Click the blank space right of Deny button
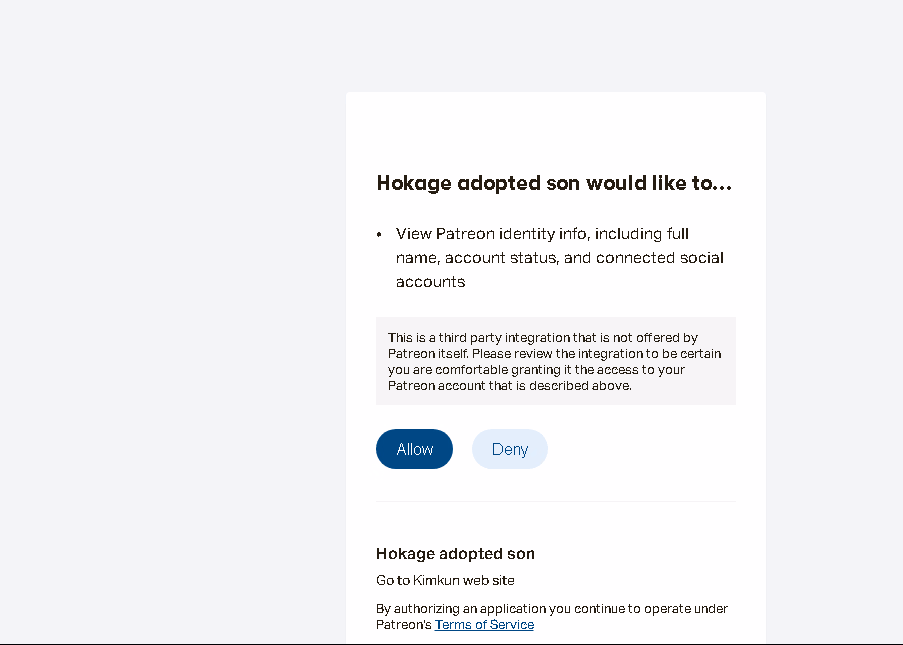 click(640, 449)
